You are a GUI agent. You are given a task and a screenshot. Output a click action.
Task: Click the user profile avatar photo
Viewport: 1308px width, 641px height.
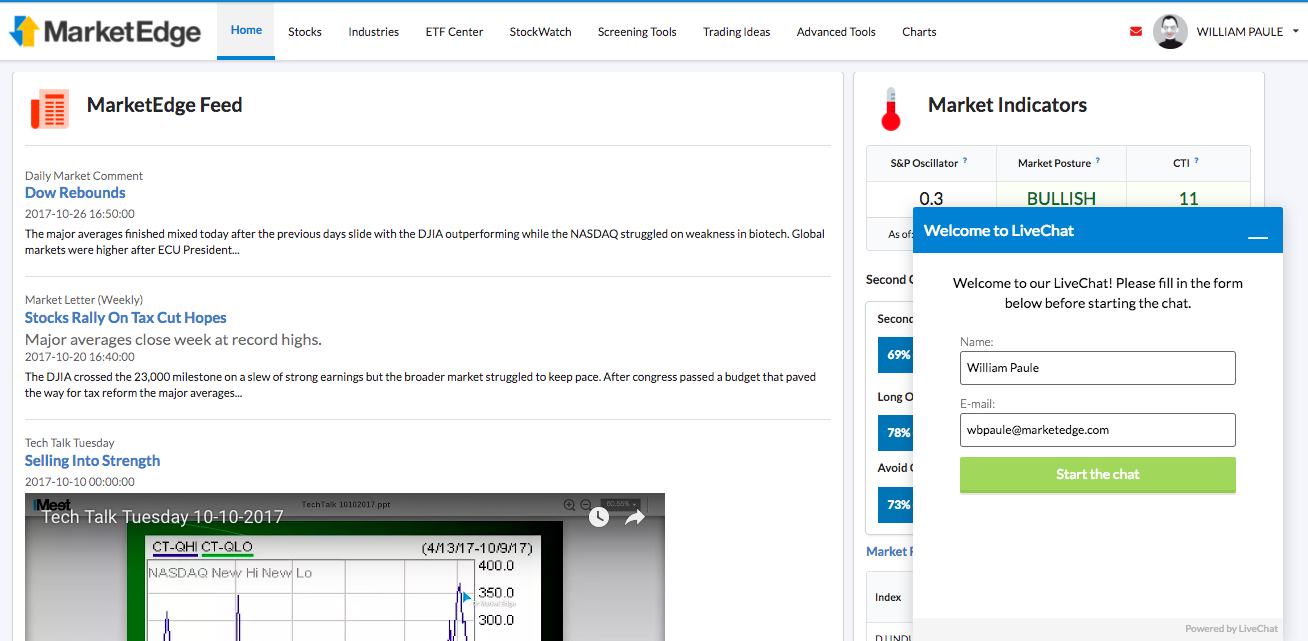tap(1170, 31)
